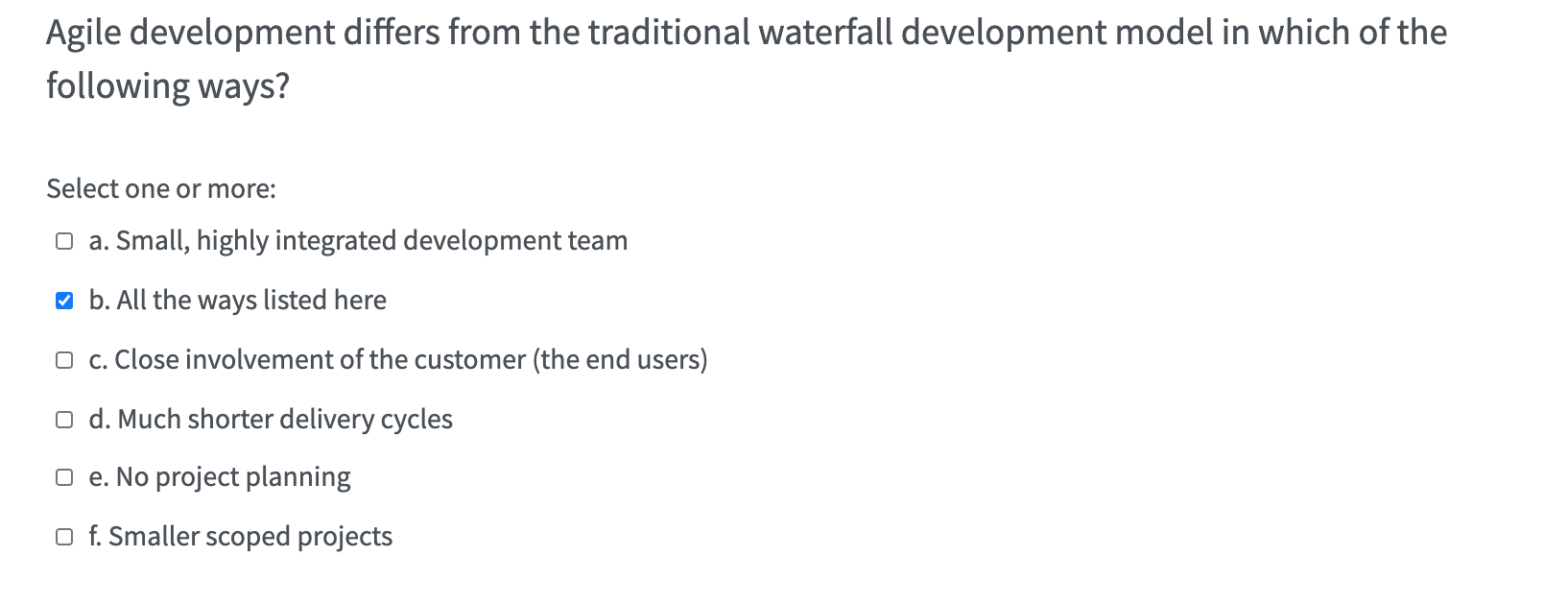Image resolution: width=1568 pixels, height=605 pixels.
Task: Click the label text of option a
Action: 357,241
